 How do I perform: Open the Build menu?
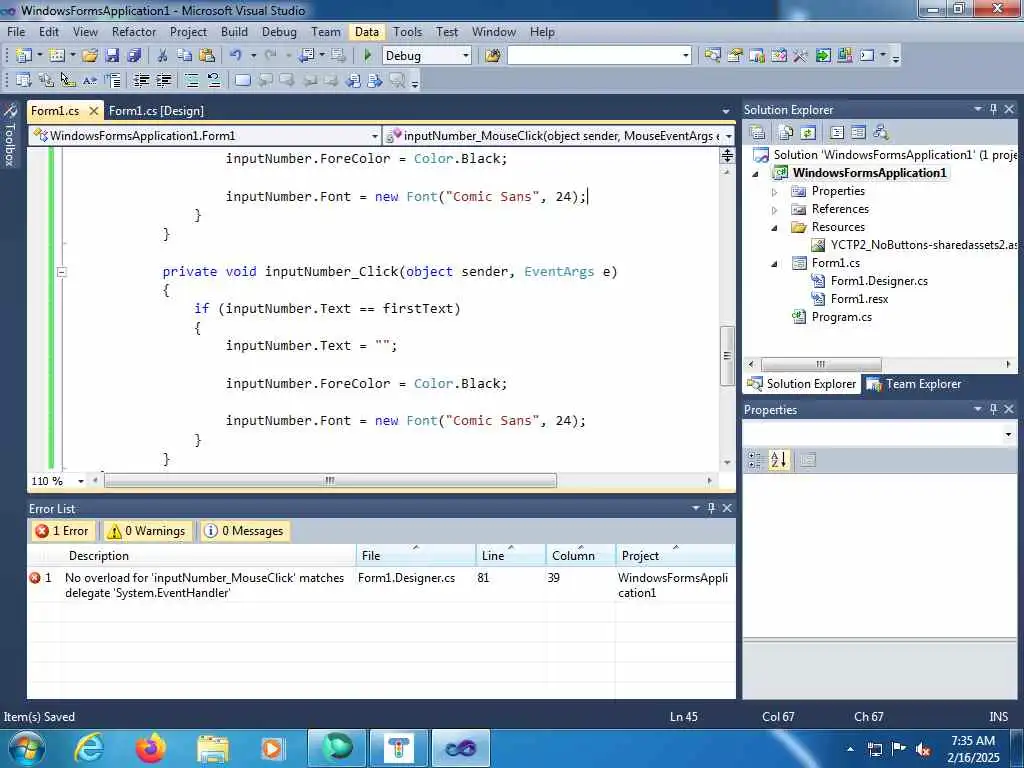point(234,32)
